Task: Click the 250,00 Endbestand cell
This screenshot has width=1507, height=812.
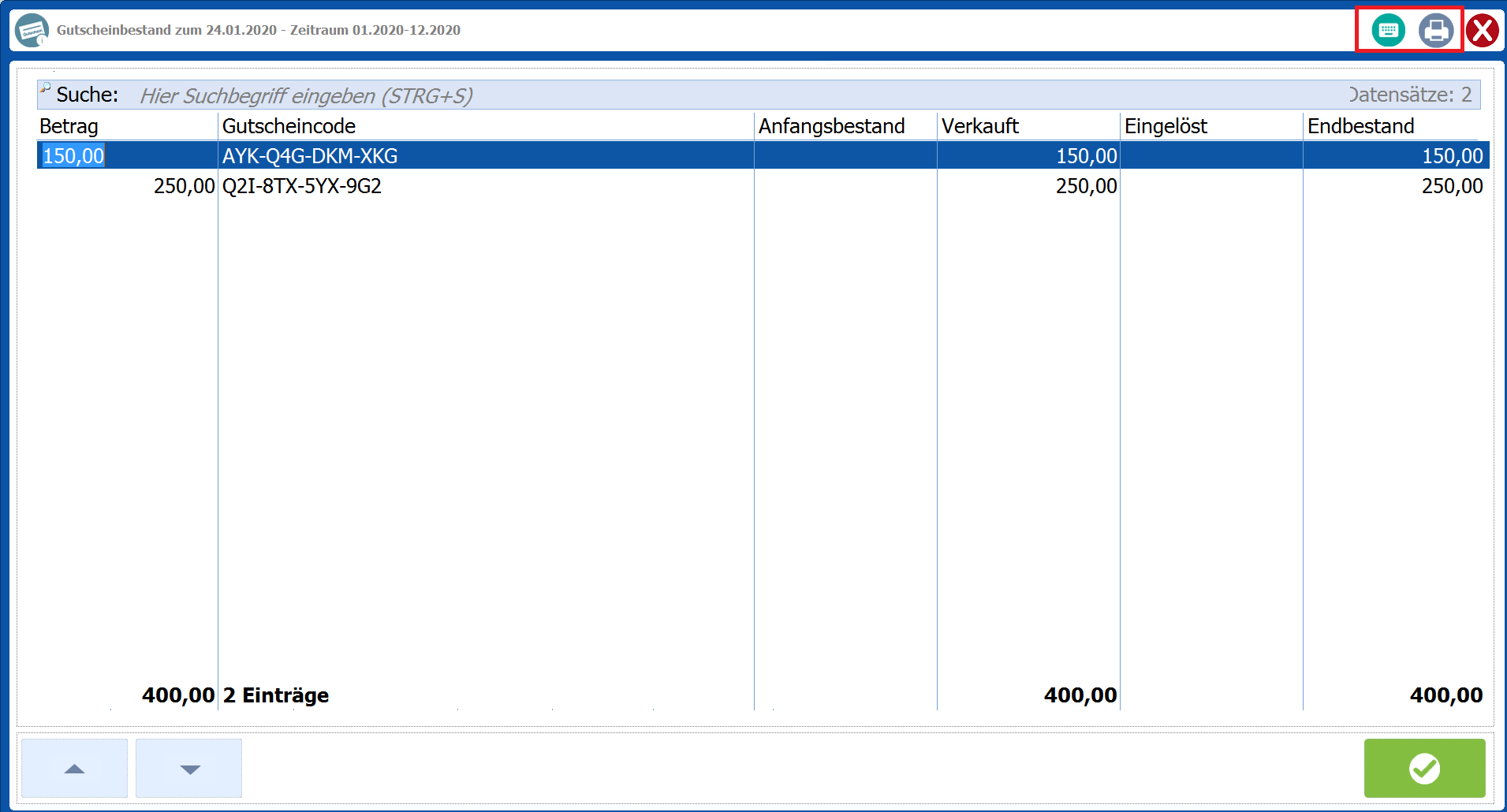Action: (x=1452, y=186)
